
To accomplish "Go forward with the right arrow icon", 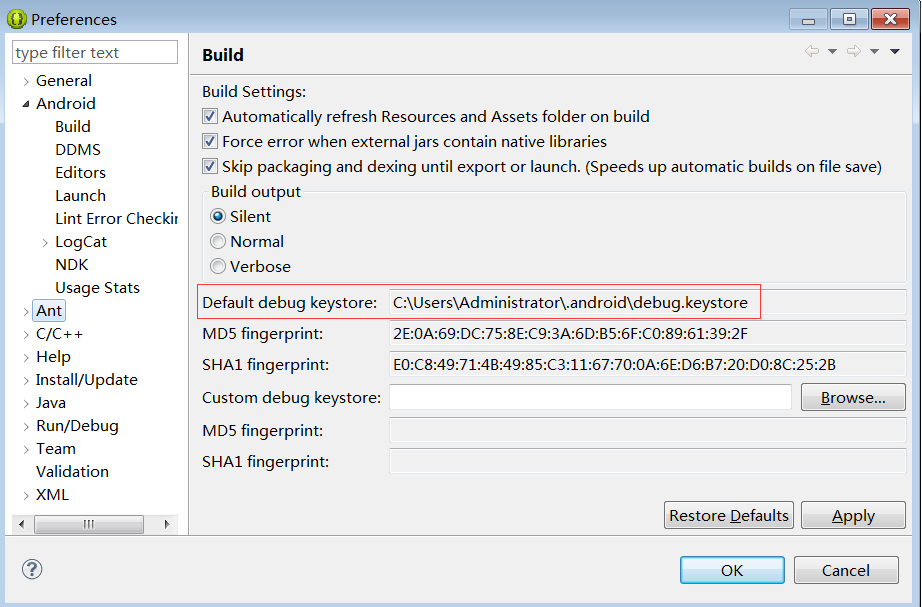I will [x=854, y=51].
